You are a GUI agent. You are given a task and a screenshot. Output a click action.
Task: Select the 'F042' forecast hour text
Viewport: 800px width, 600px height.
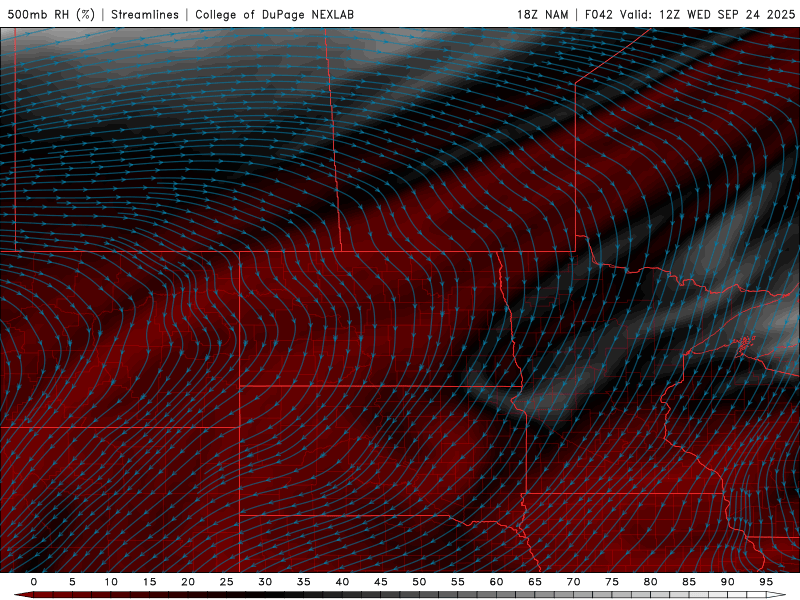tap(598, 14)
